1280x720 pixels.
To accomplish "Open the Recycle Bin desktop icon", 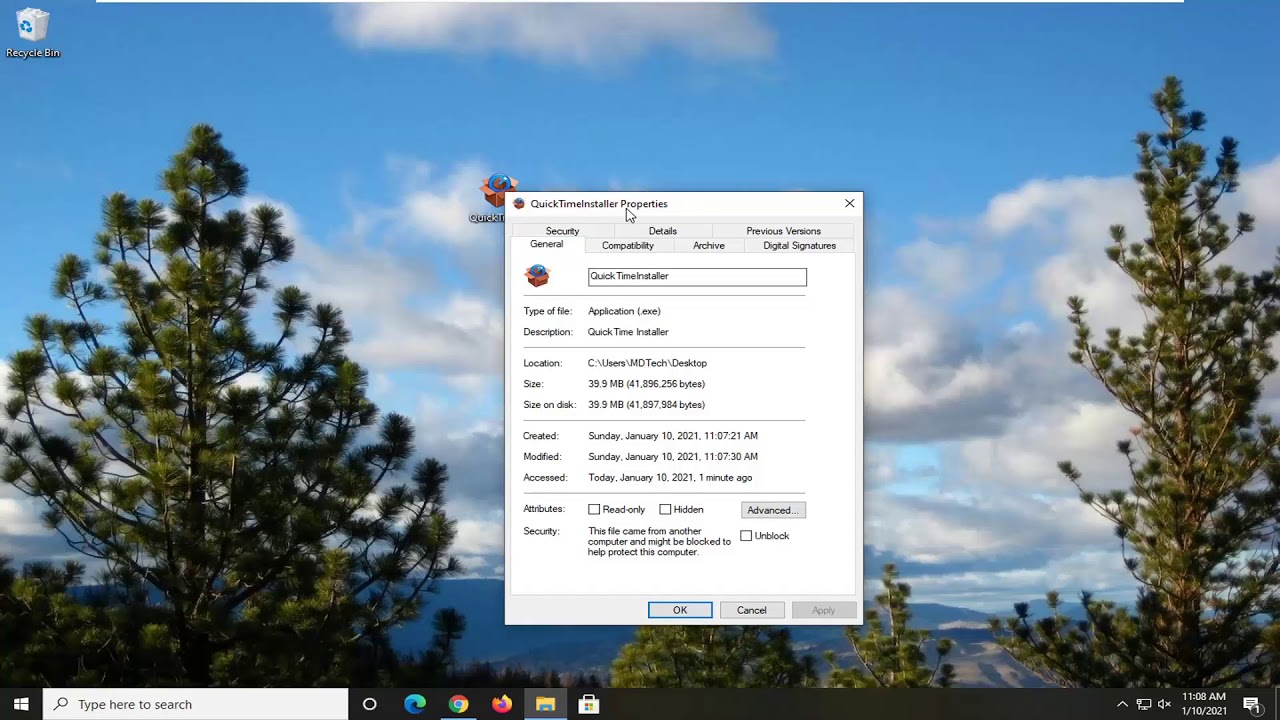I will point(32,33).
